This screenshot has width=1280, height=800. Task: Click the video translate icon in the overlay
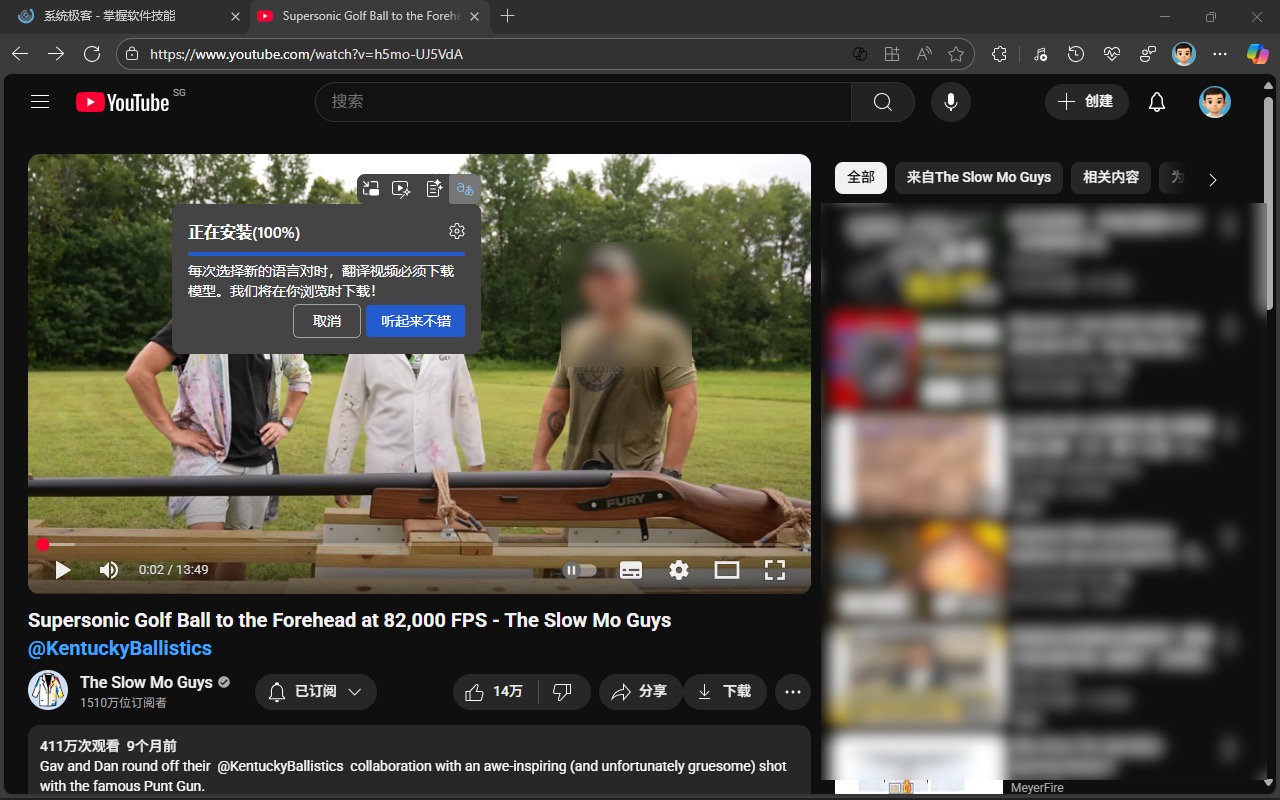point(465,189)
